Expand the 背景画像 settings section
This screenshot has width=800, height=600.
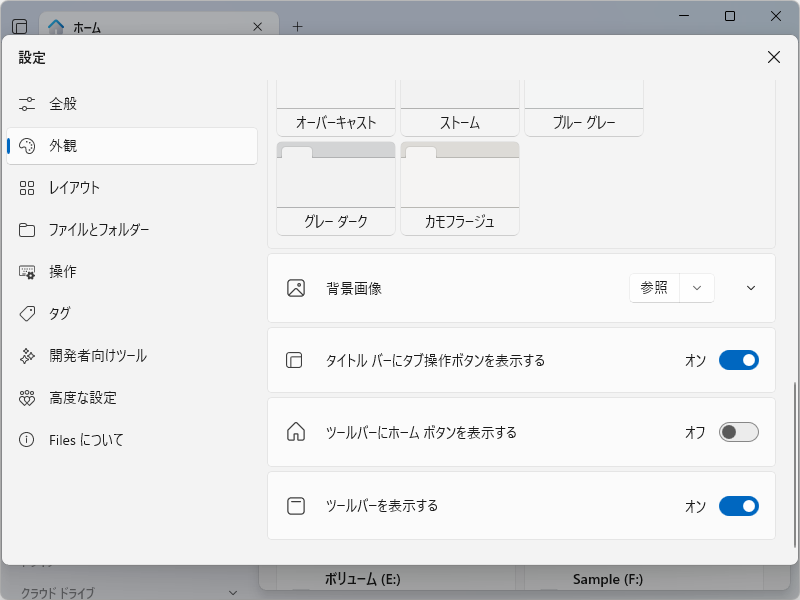coord(748,288)
